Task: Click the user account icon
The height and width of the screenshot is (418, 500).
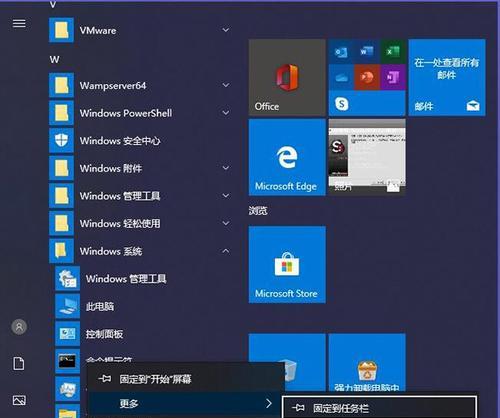Action: [x=19, y=327]
